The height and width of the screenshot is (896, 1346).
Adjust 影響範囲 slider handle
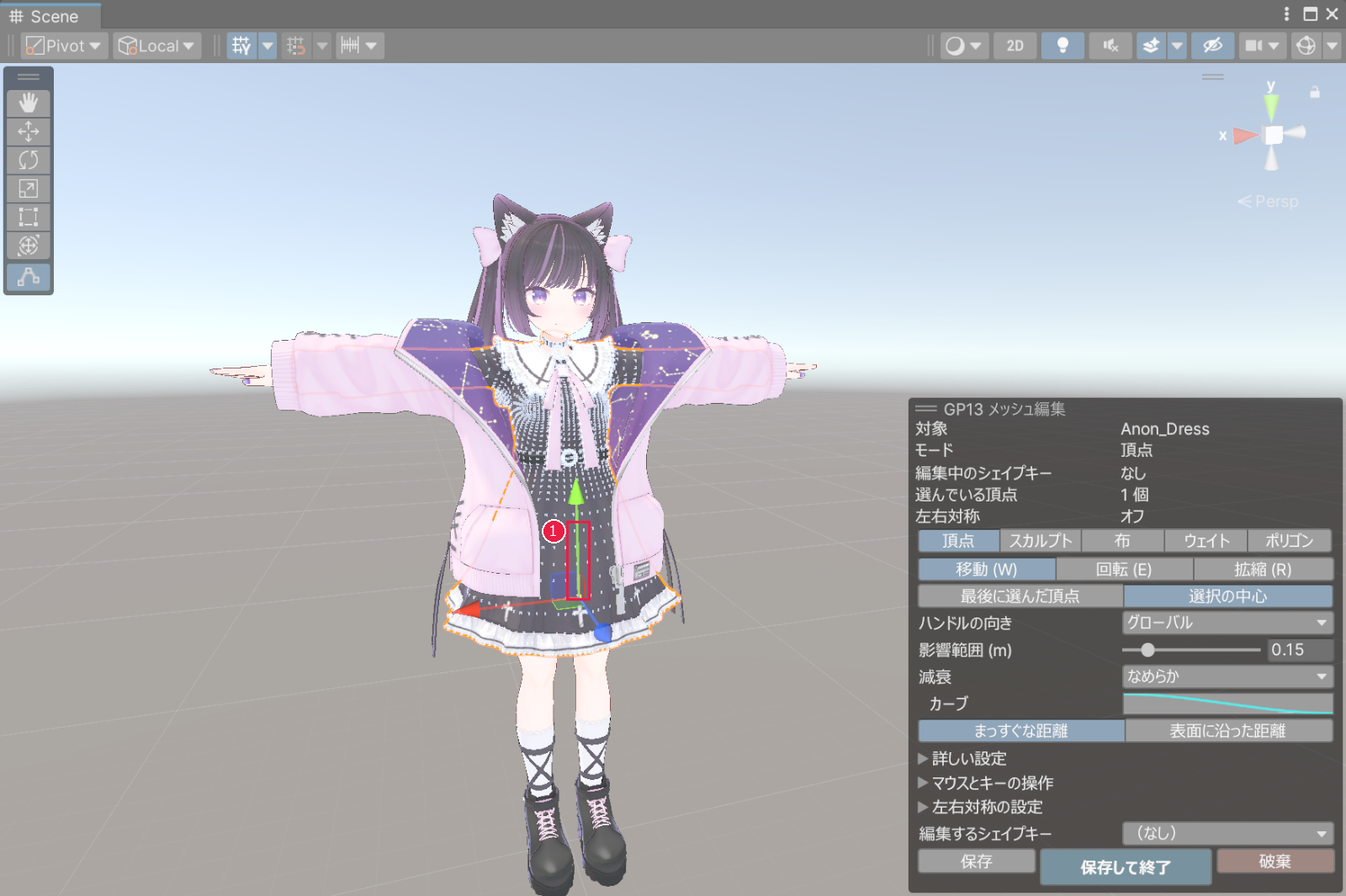click(1147, 649)
